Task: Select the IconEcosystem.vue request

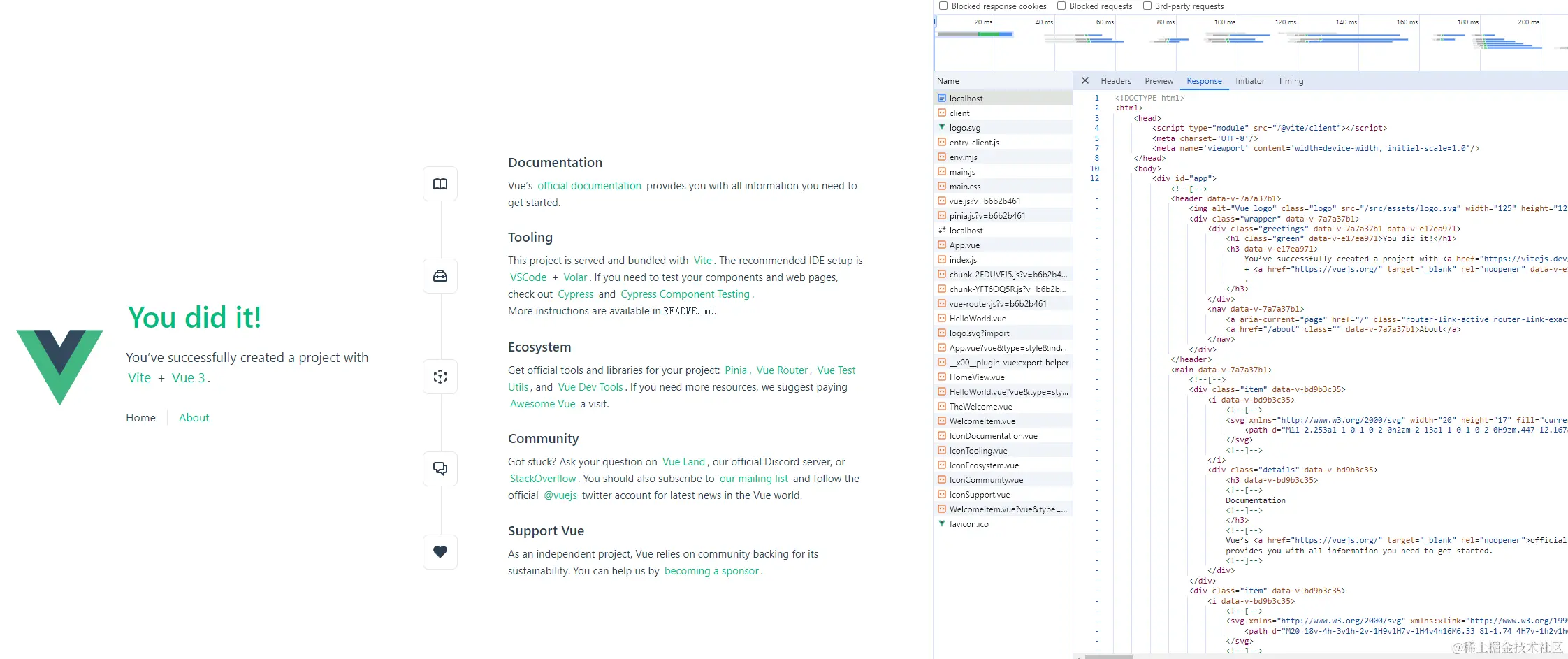Action: point(1003,465)
